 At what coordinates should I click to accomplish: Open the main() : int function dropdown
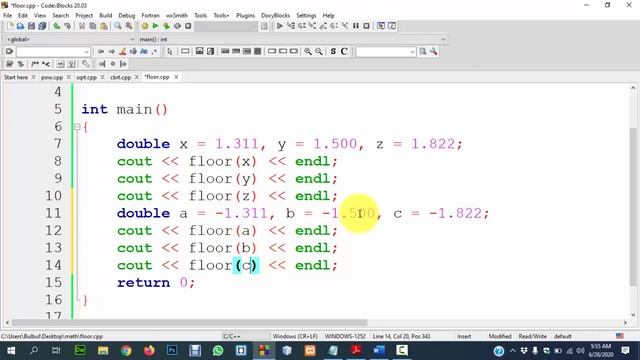coord(293,39)
